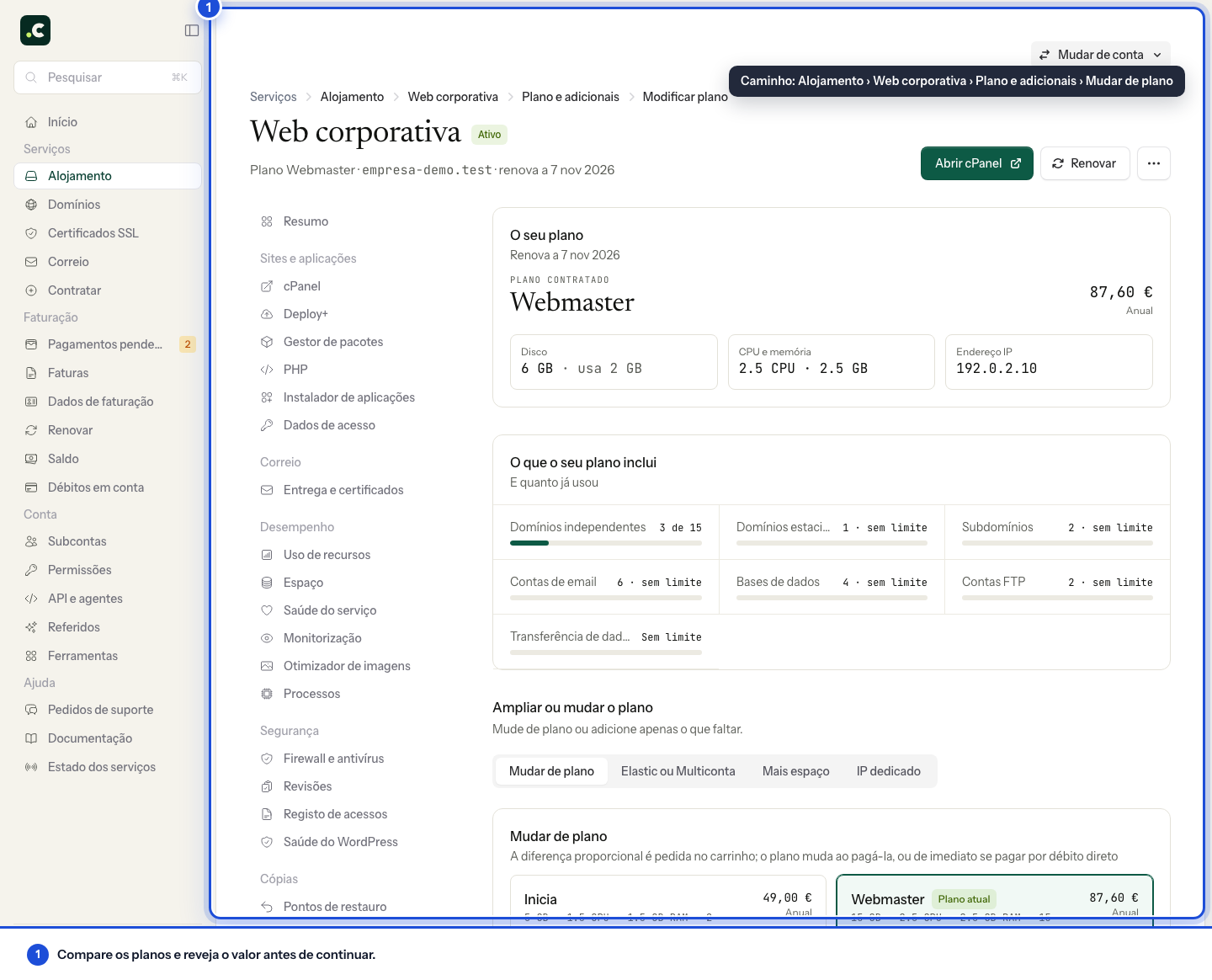The image size is (1212, 980).
Task: Click the Permissões key icon
Action: point(31,570)
